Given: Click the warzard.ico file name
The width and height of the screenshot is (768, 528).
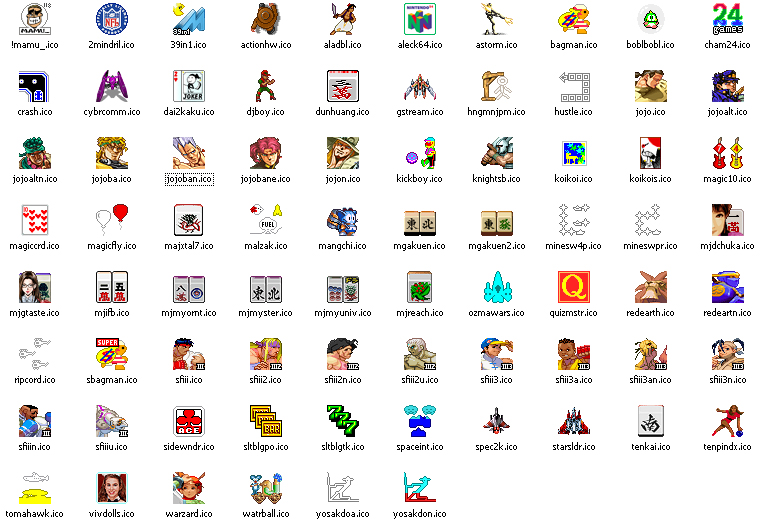Looking at the screenshot, I should [x=189, y=514].
